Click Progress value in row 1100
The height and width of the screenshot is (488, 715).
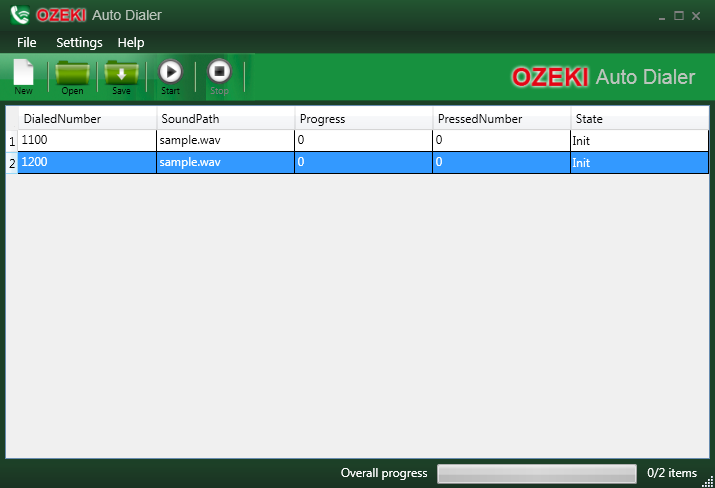pos(363,140)
